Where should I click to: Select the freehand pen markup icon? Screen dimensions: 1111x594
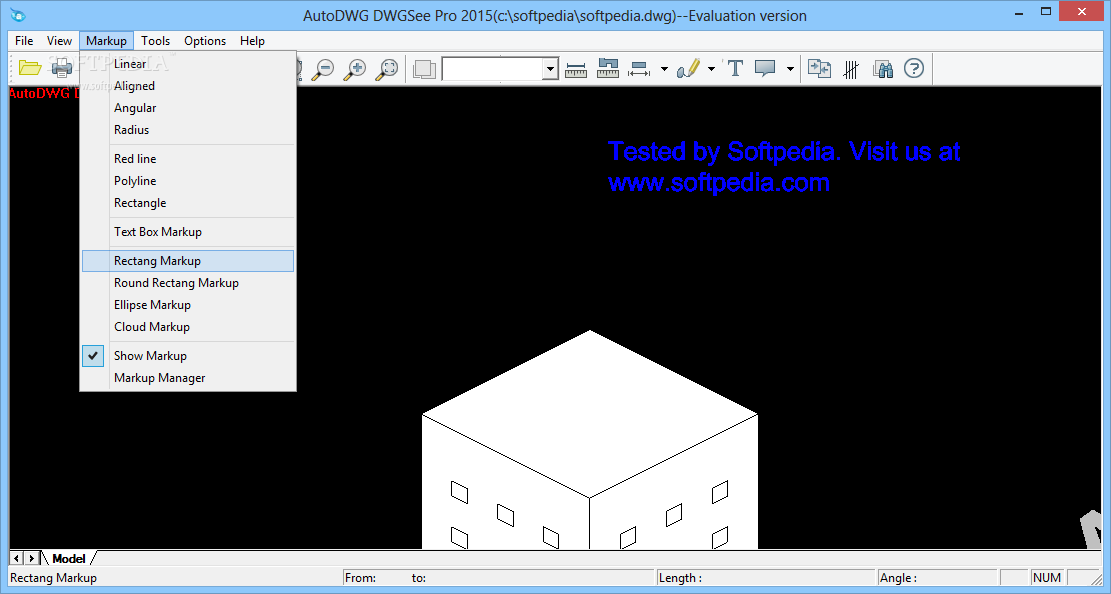point(688,69)
